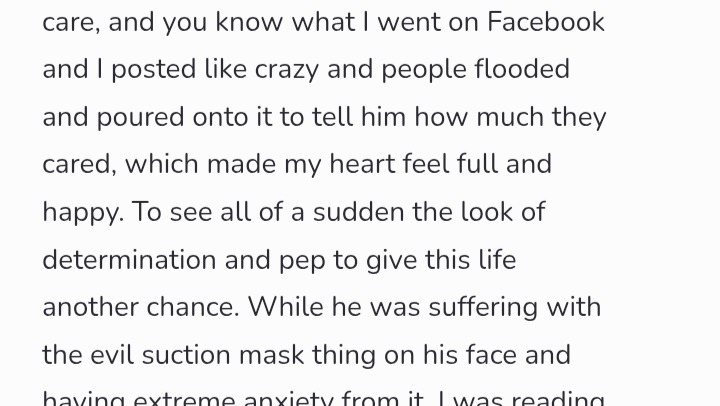Click the word "Facebook" in the text
The height and width of the screenshot is (406, 720).
(546, 22)
